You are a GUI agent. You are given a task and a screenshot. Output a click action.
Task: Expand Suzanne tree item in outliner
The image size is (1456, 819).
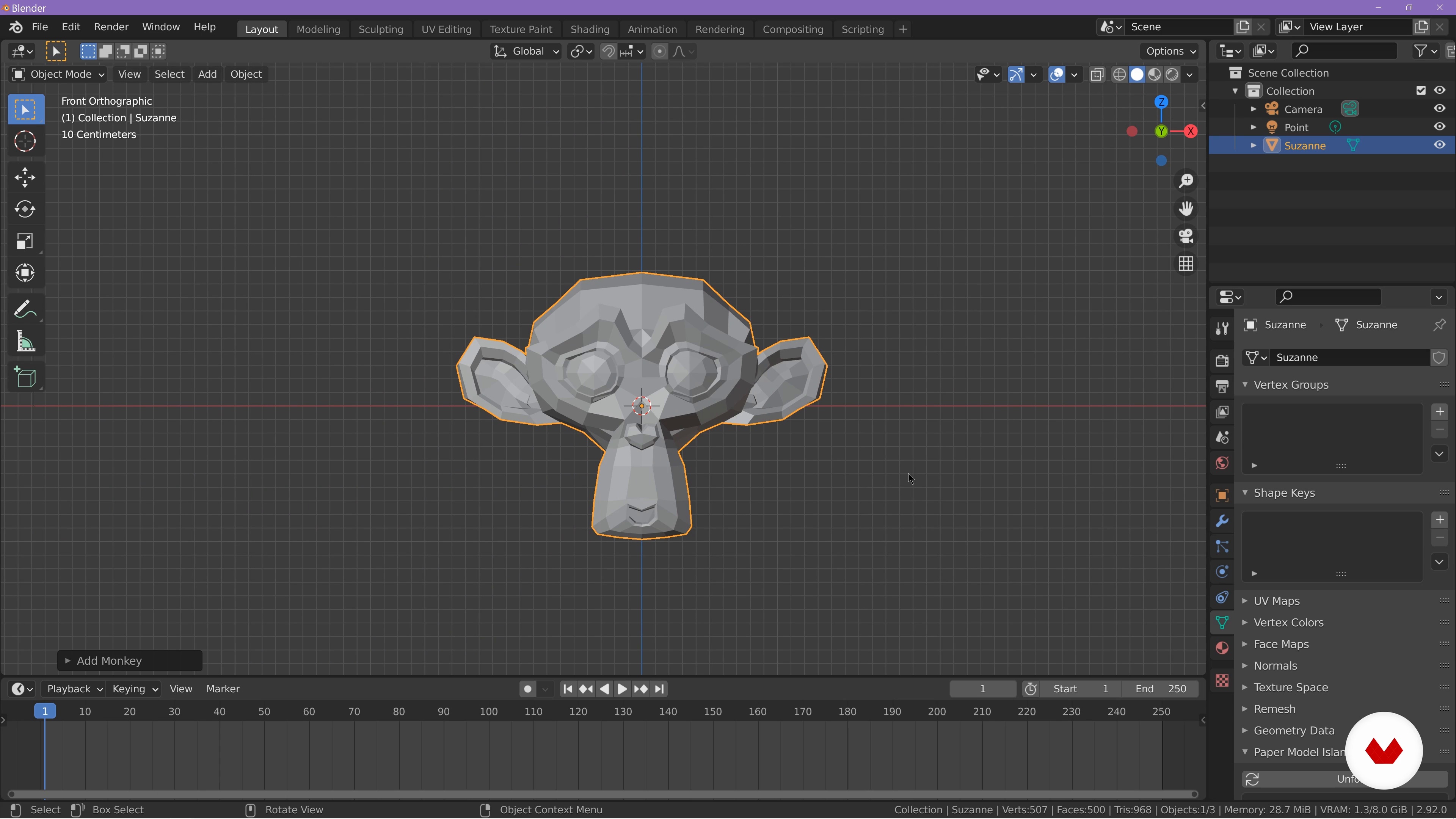click(1253, 145)
